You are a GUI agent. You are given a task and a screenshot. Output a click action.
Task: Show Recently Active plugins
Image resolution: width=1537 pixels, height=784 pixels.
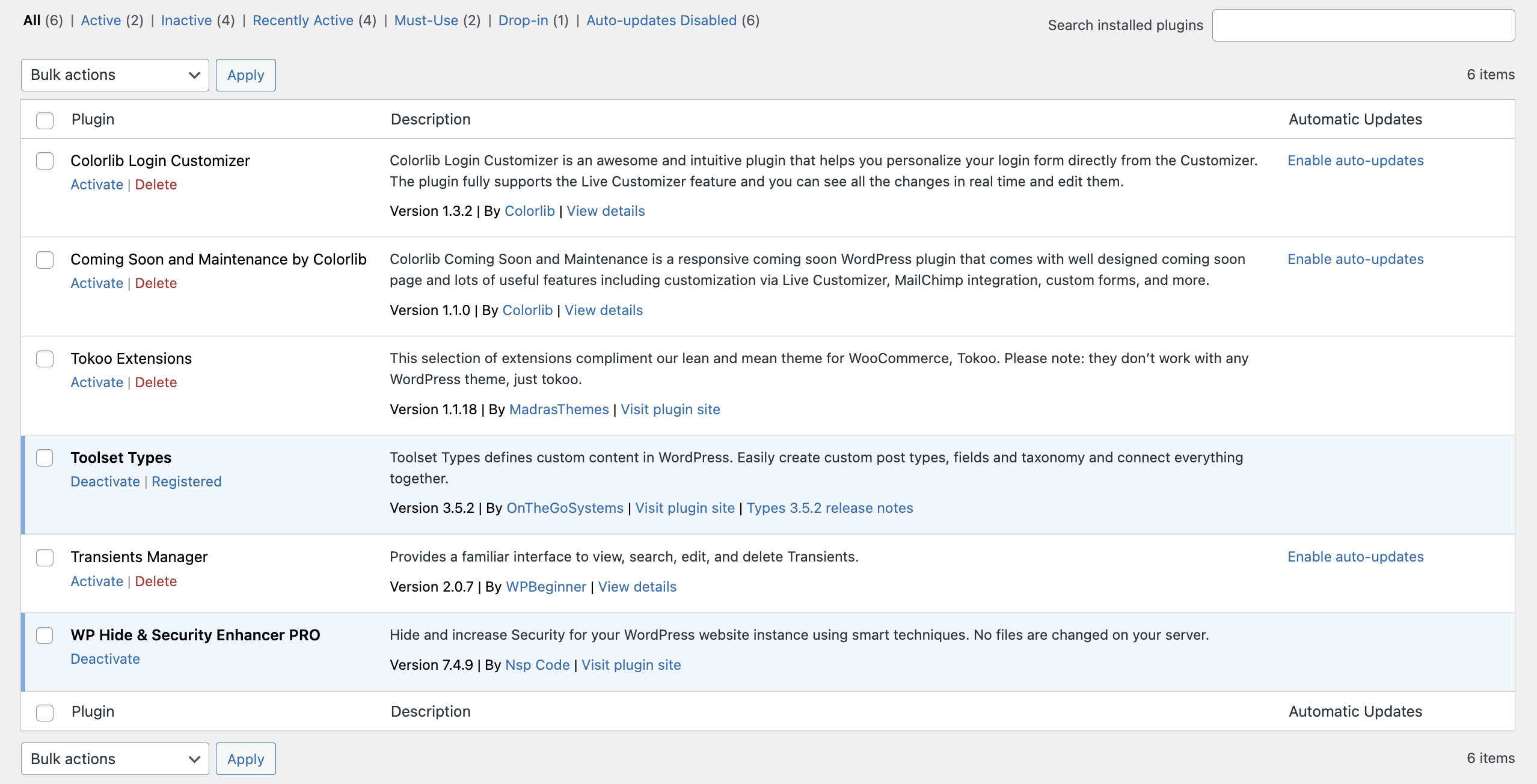[x=303, y=20]
